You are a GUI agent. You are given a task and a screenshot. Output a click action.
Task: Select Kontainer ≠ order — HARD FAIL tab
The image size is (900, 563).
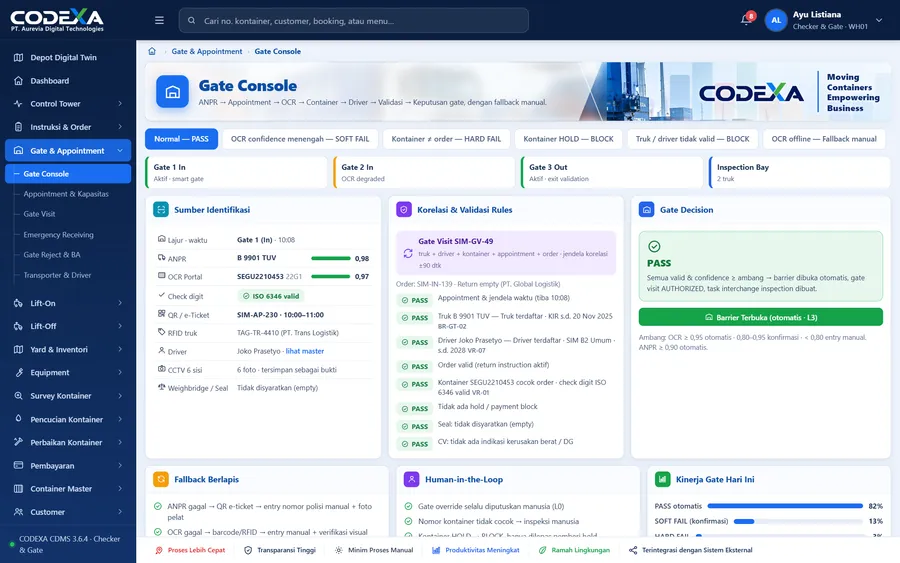pyautogui.click(x=446, y=139)
